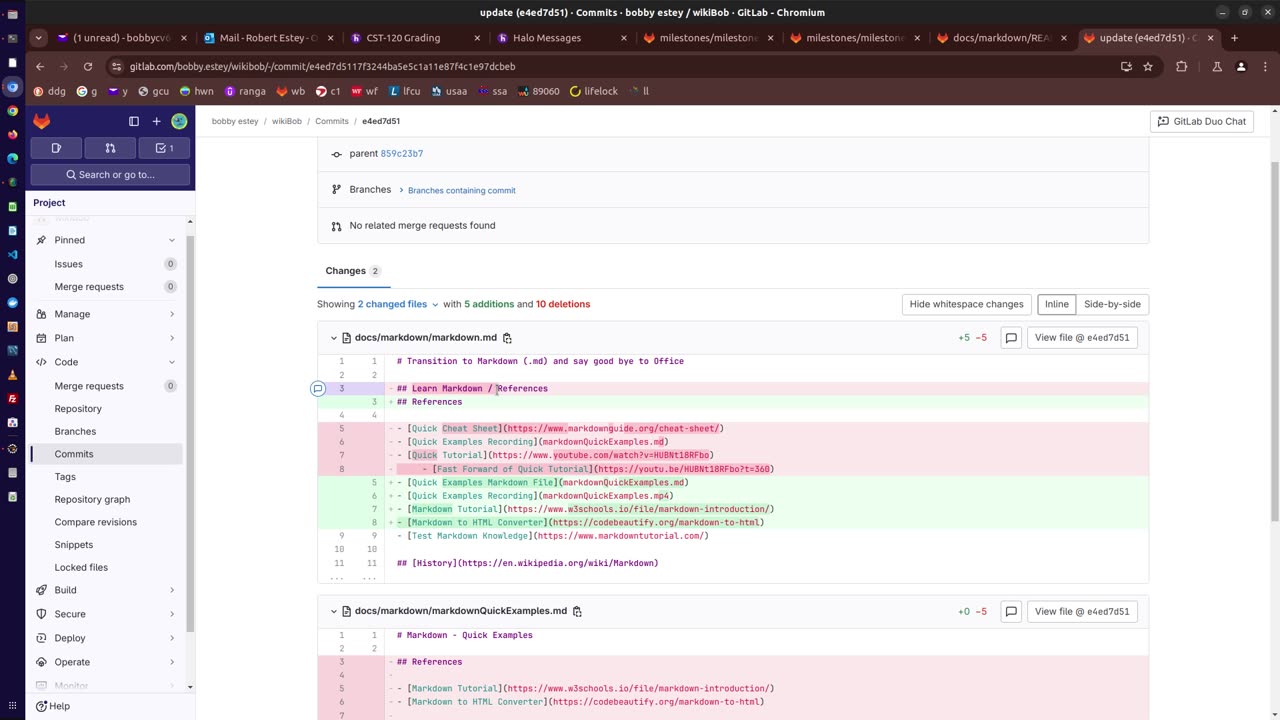Expand the Operate sidebar section
The image size is (1280, 720).
point(172,662)
